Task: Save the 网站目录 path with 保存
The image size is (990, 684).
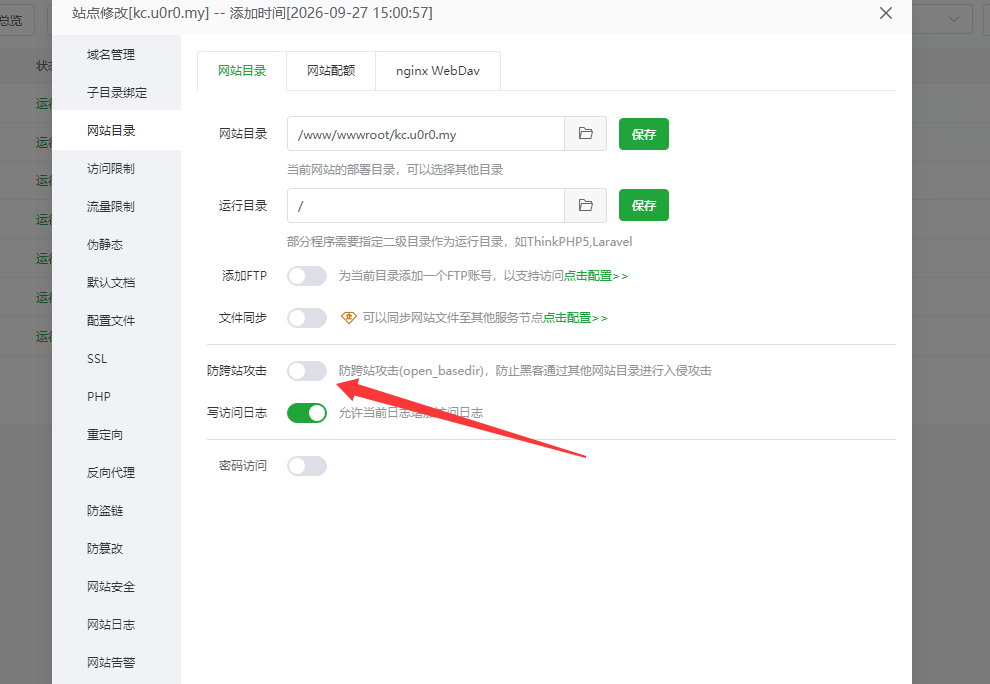Action: coord(643,134)
